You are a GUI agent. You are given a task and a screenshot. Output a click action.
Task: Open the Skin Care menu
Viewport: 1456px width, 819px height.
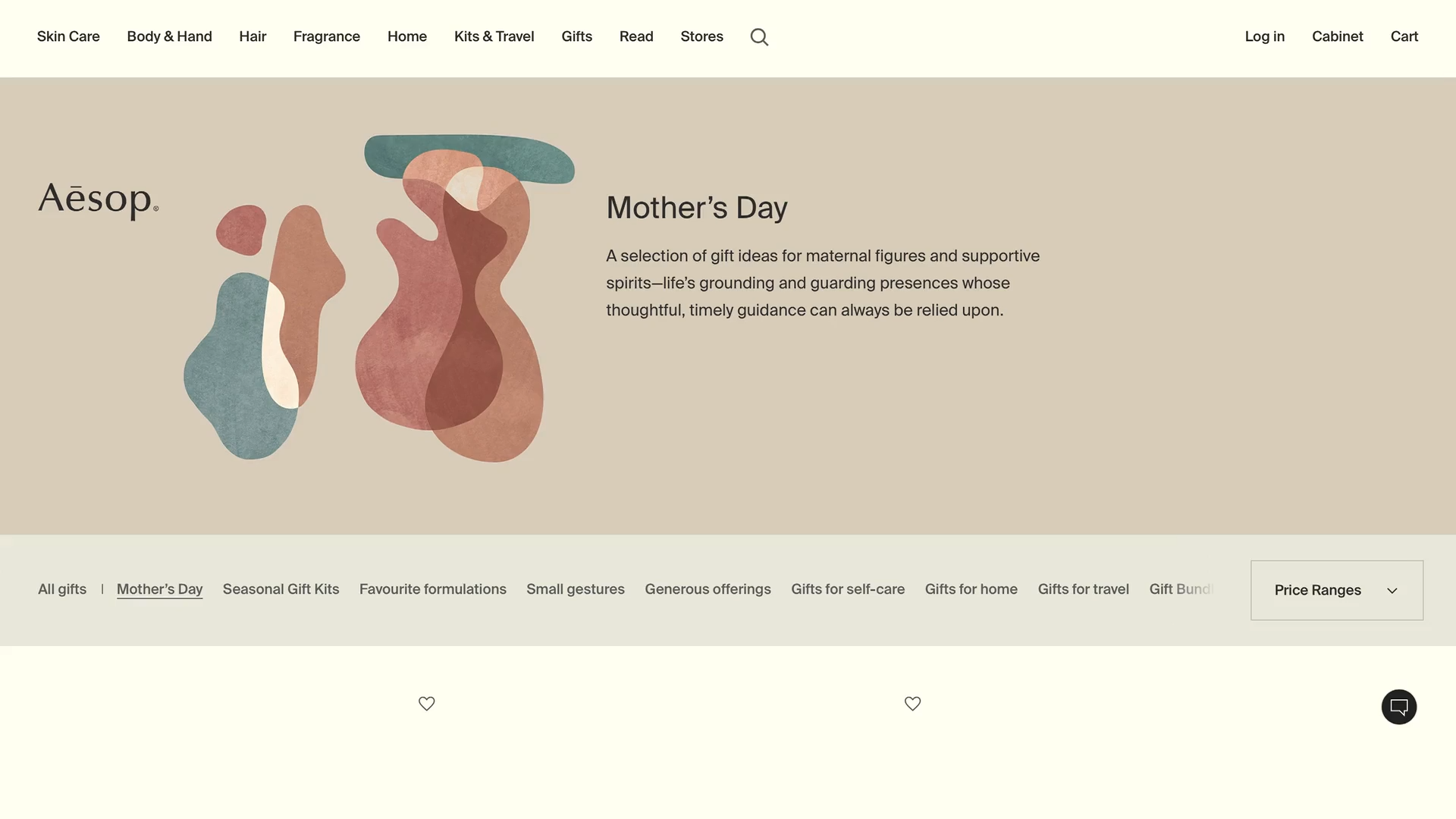point(68,36)
